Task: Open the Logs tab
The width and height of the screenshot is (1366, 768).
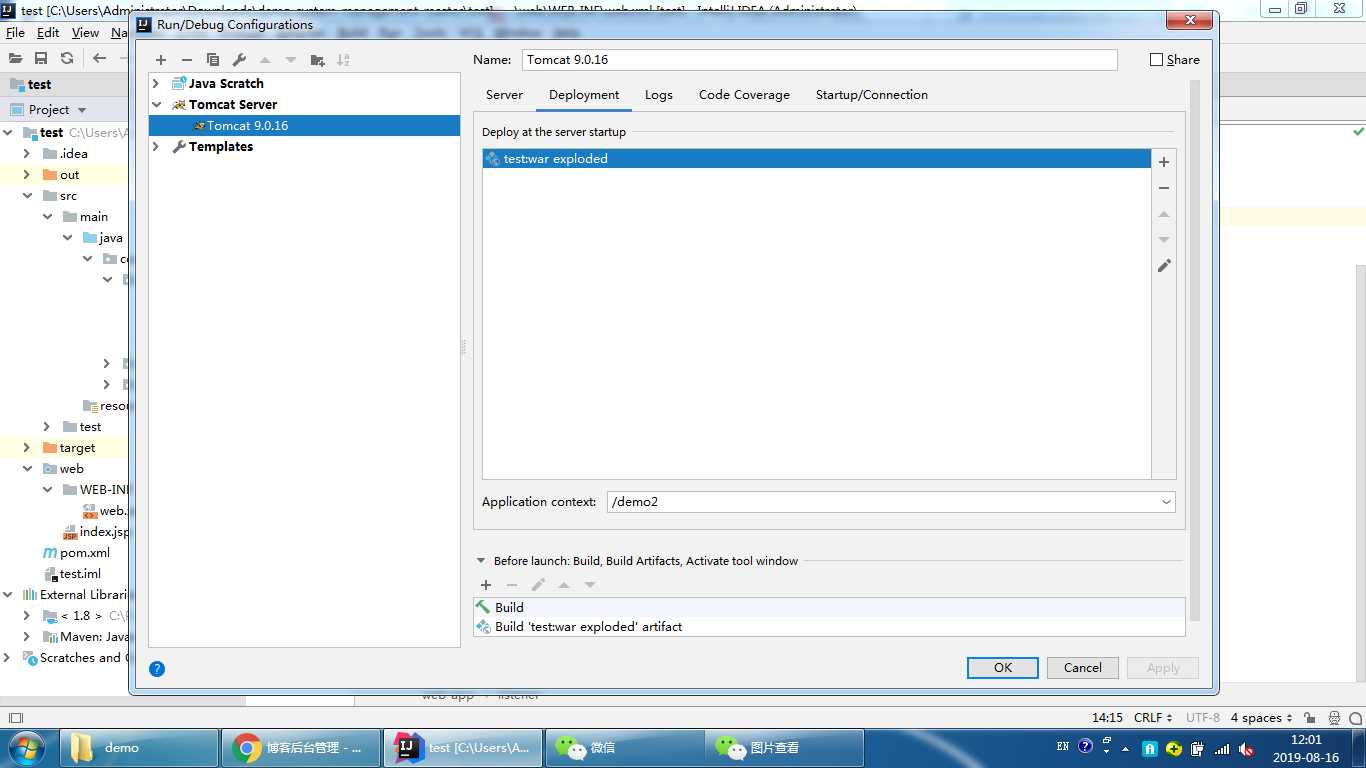Action: click(x=658, y=95)
